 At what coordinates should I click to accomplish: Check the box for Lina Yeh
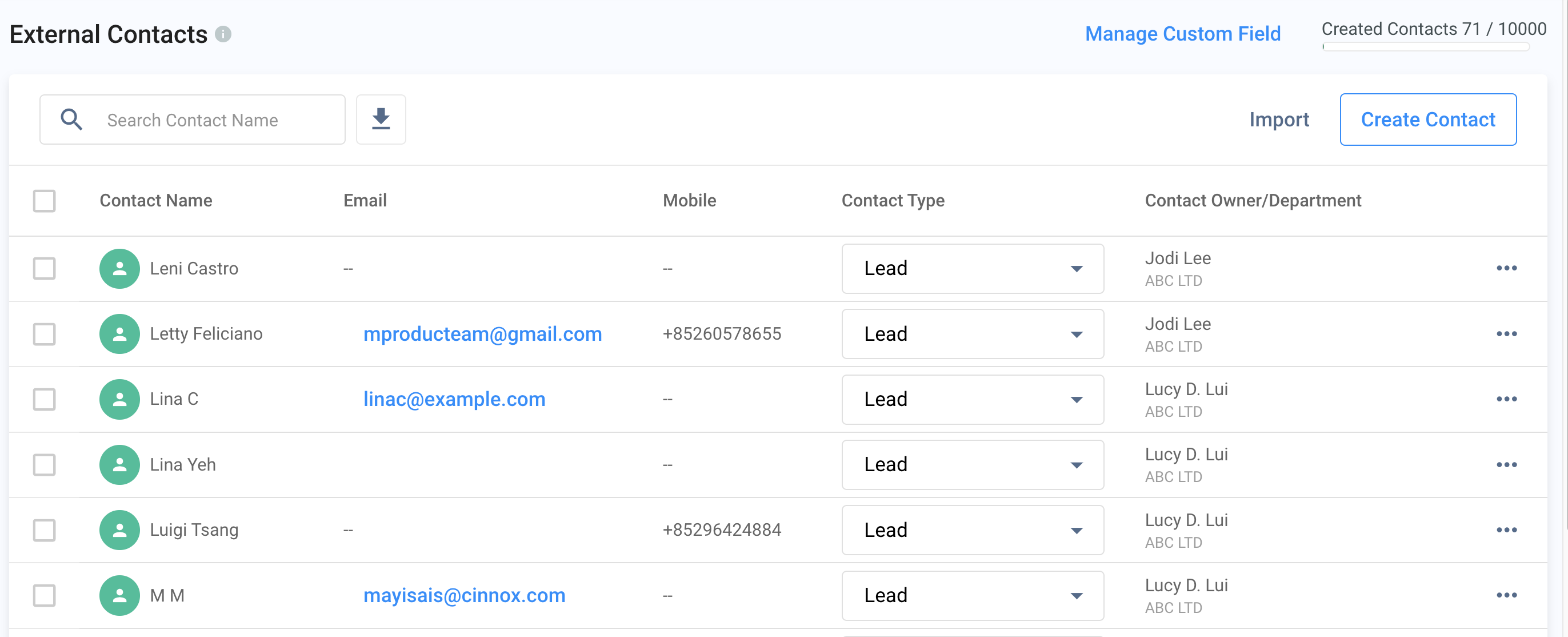pos(44,465)
